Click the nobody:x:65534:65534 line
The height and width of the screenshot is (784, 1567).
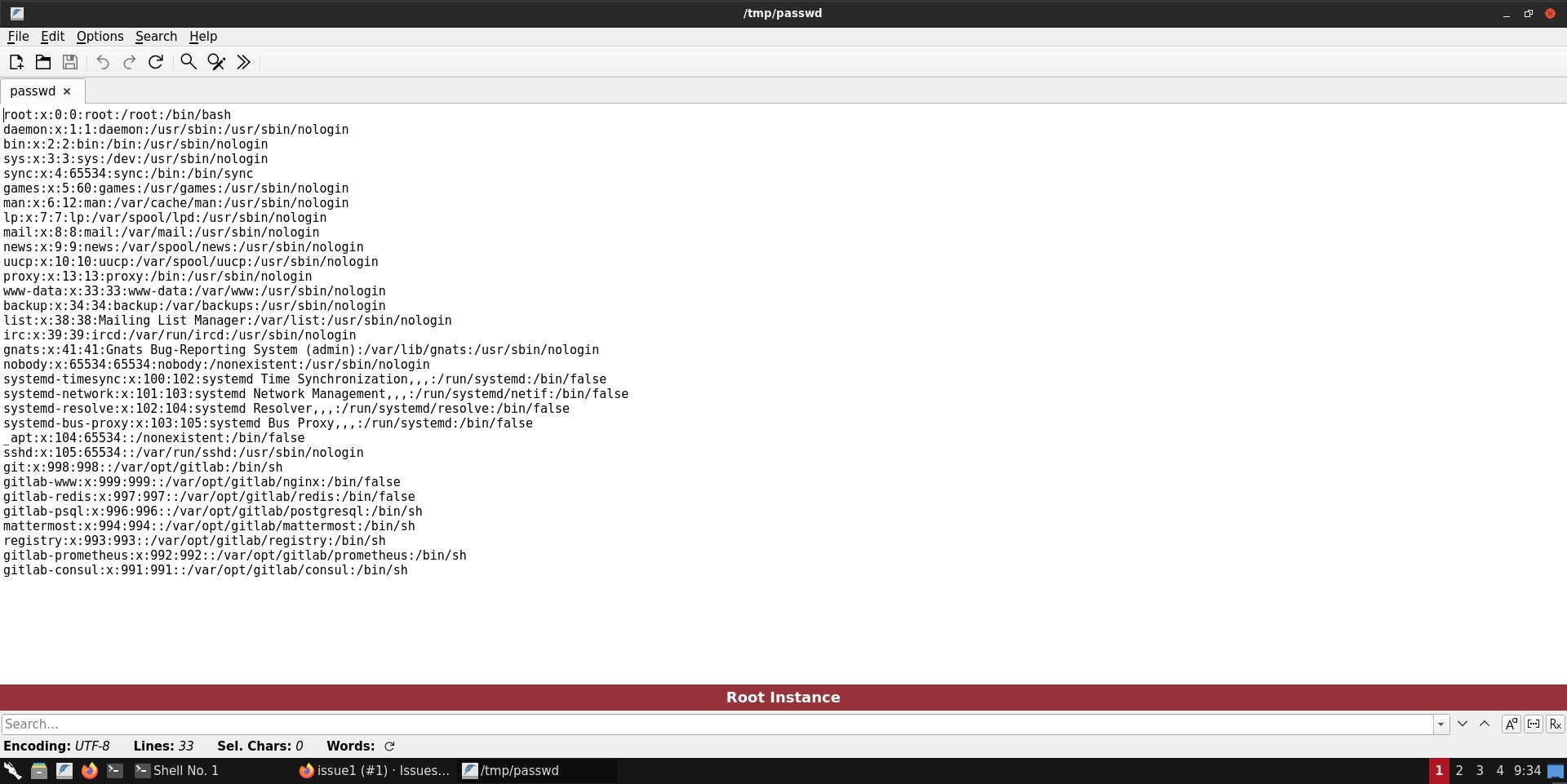(216, 365)
